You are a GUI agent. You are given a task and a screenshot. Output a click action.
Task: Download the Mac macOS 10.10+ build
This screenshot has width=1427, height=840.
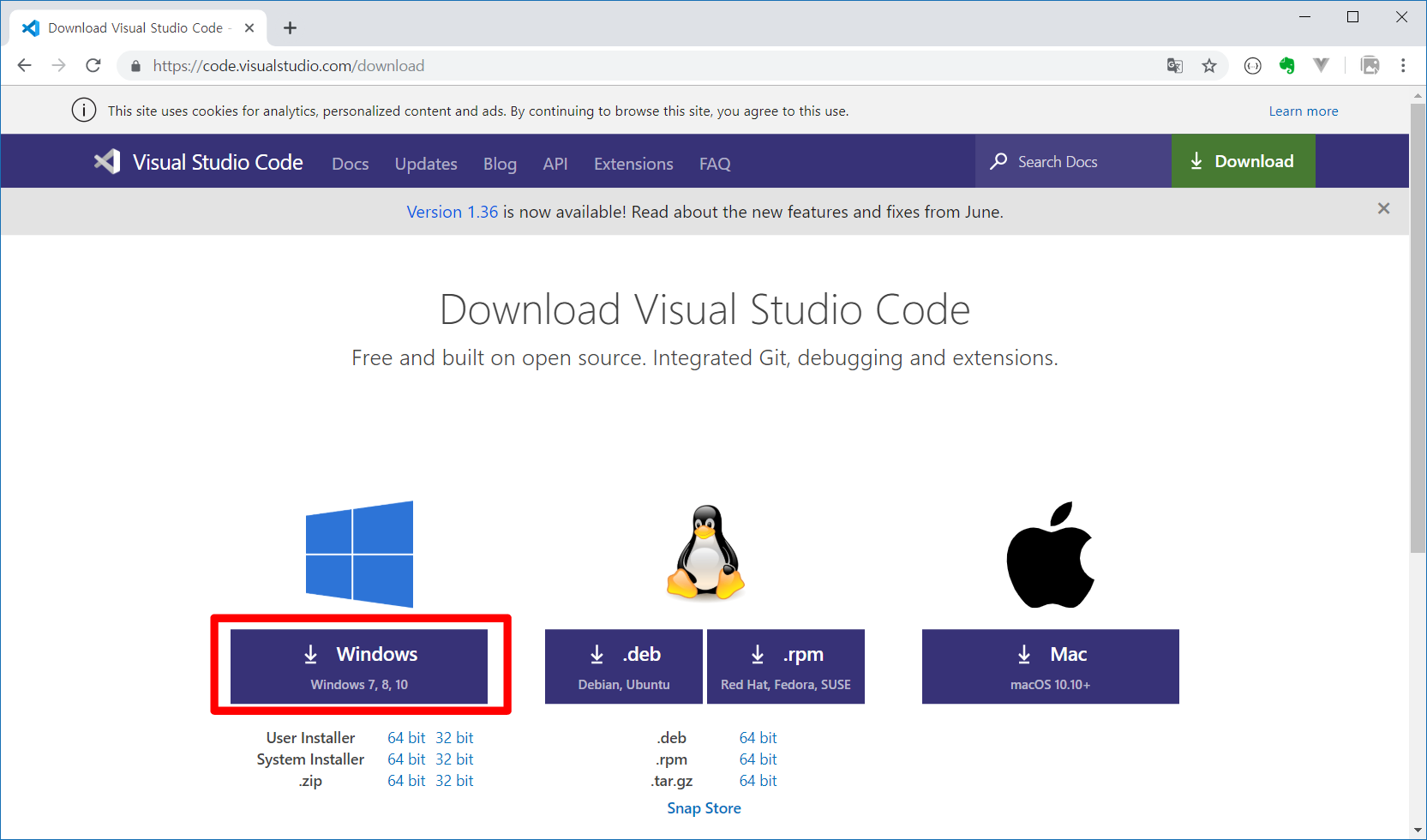click(x=1051, y=667)
